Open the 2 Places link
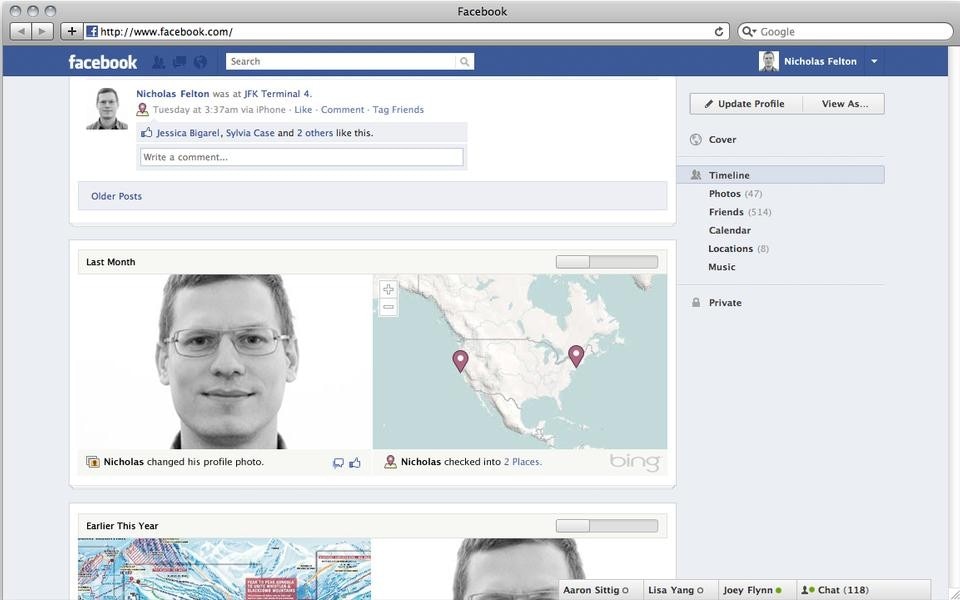The height and width of the screenshot is (600, 960). point(523,462)
